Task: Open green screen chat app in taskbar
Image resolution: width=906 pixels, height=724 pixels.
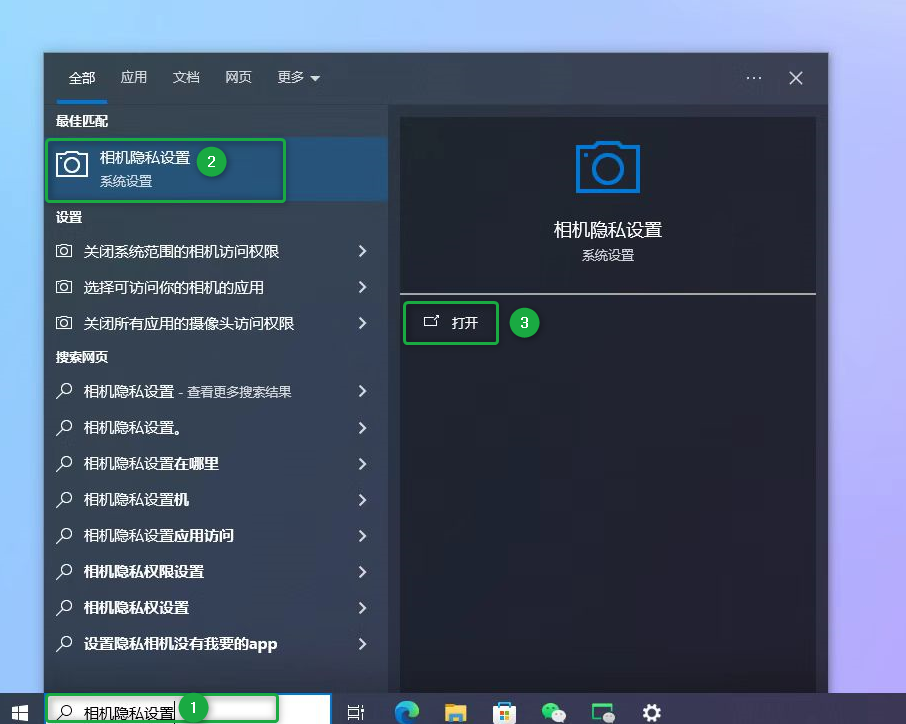Action: (x=603, y=712)
